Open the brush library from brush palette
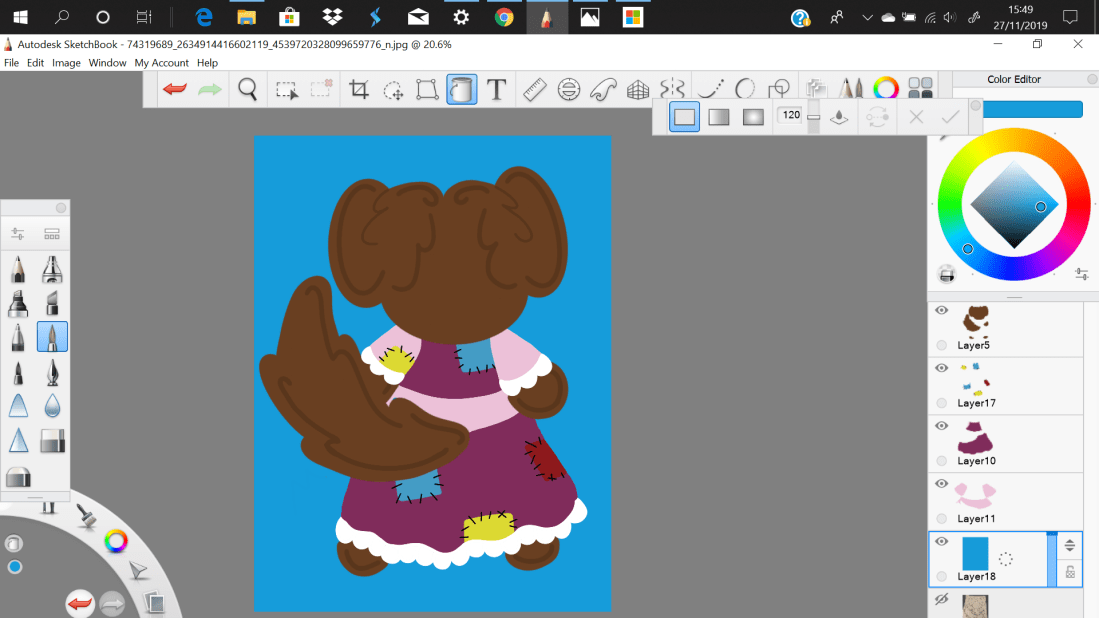 [x=52, y=234]
